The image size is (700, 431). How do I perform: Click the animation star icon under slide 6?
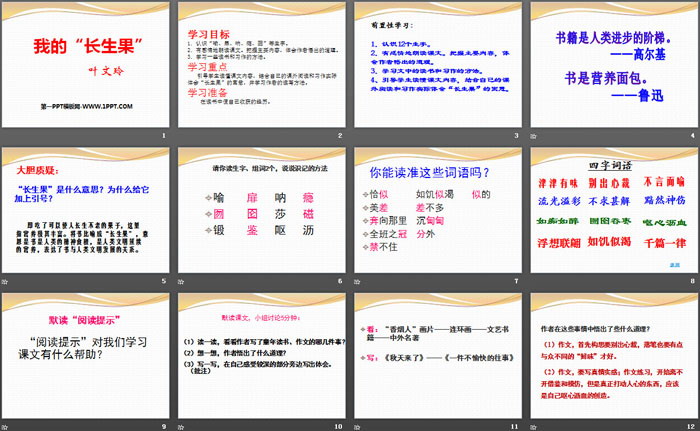click(x=181, y=281)
